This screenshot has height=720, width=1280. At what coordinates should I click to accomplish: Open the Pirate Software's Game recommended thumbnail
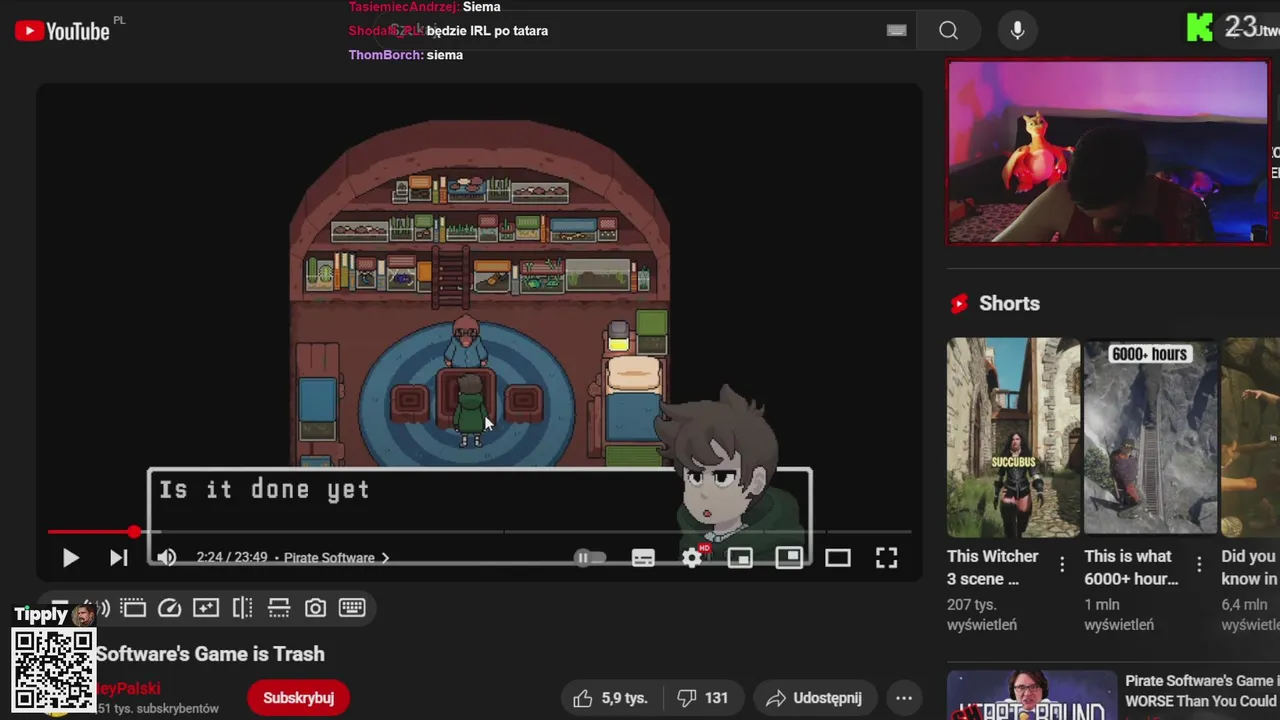click(x=1032, y=695)
